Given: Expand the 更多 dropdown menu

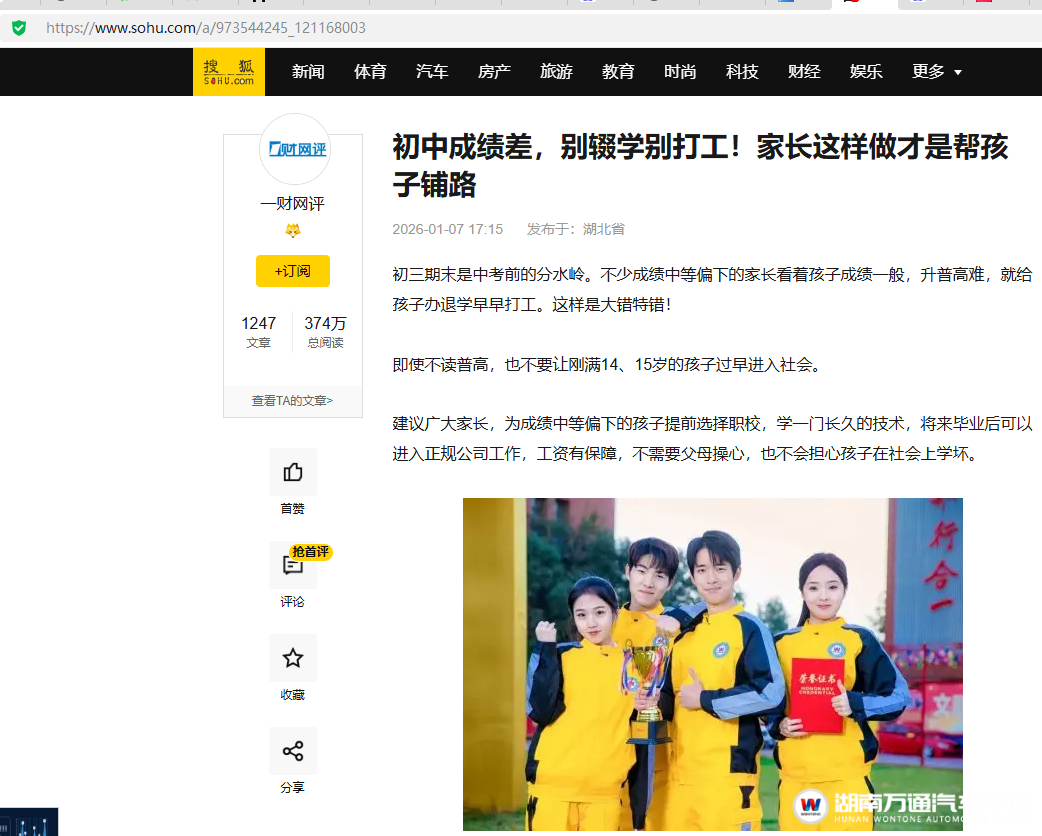Looking at the screenshot, I should point(937,72).
